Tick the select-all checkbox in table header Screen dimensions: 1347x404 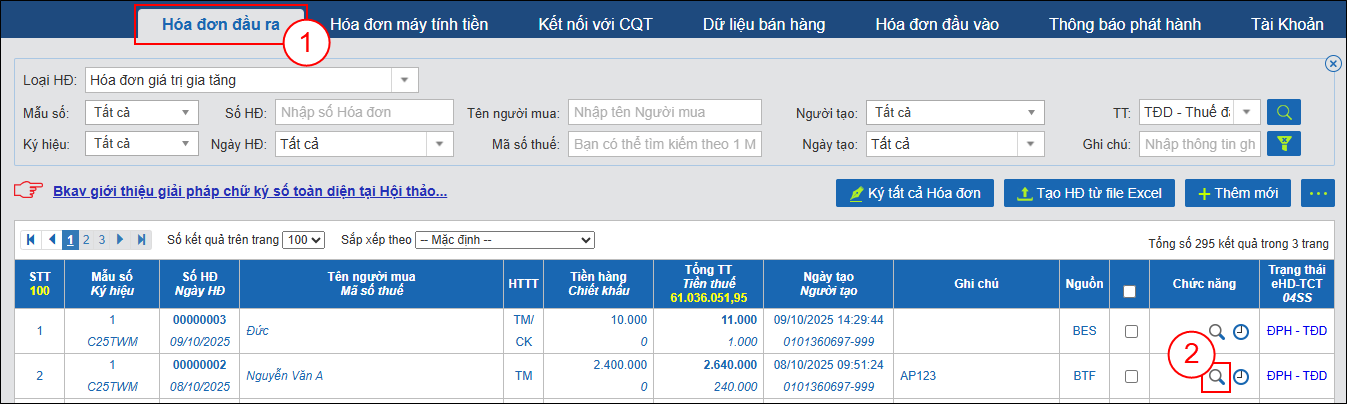[1130, 291]
